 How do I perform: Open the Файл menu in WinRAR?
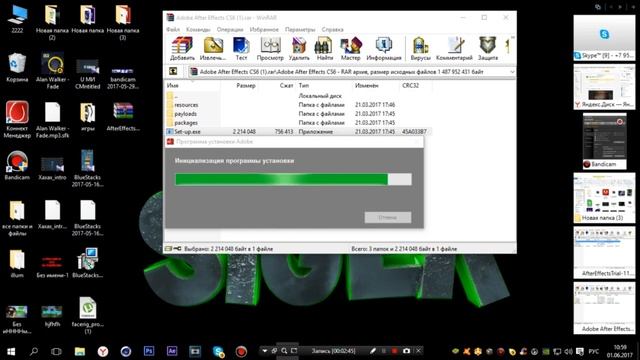point(173,29)
